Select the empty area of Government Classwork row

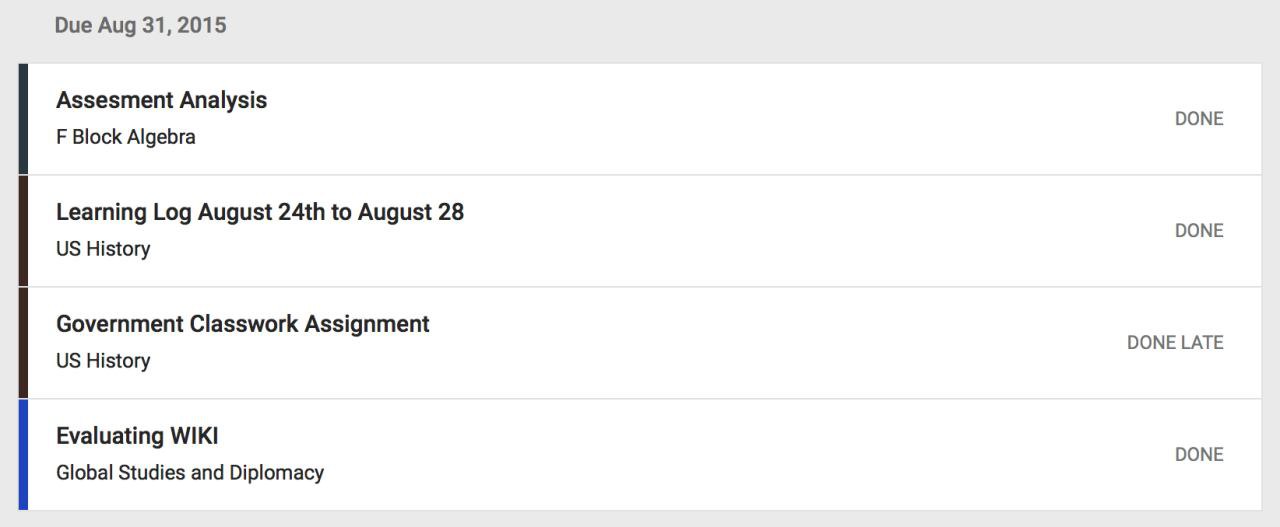point(750,343)
